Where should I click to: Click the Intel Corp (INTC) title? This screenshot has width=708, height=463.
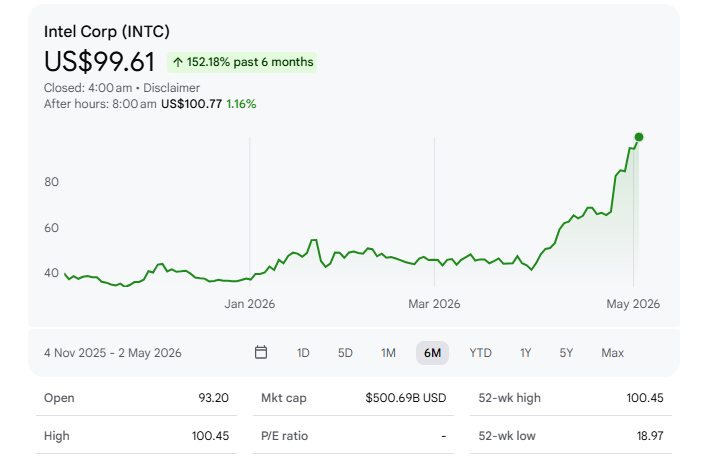(x=107, y=32)
